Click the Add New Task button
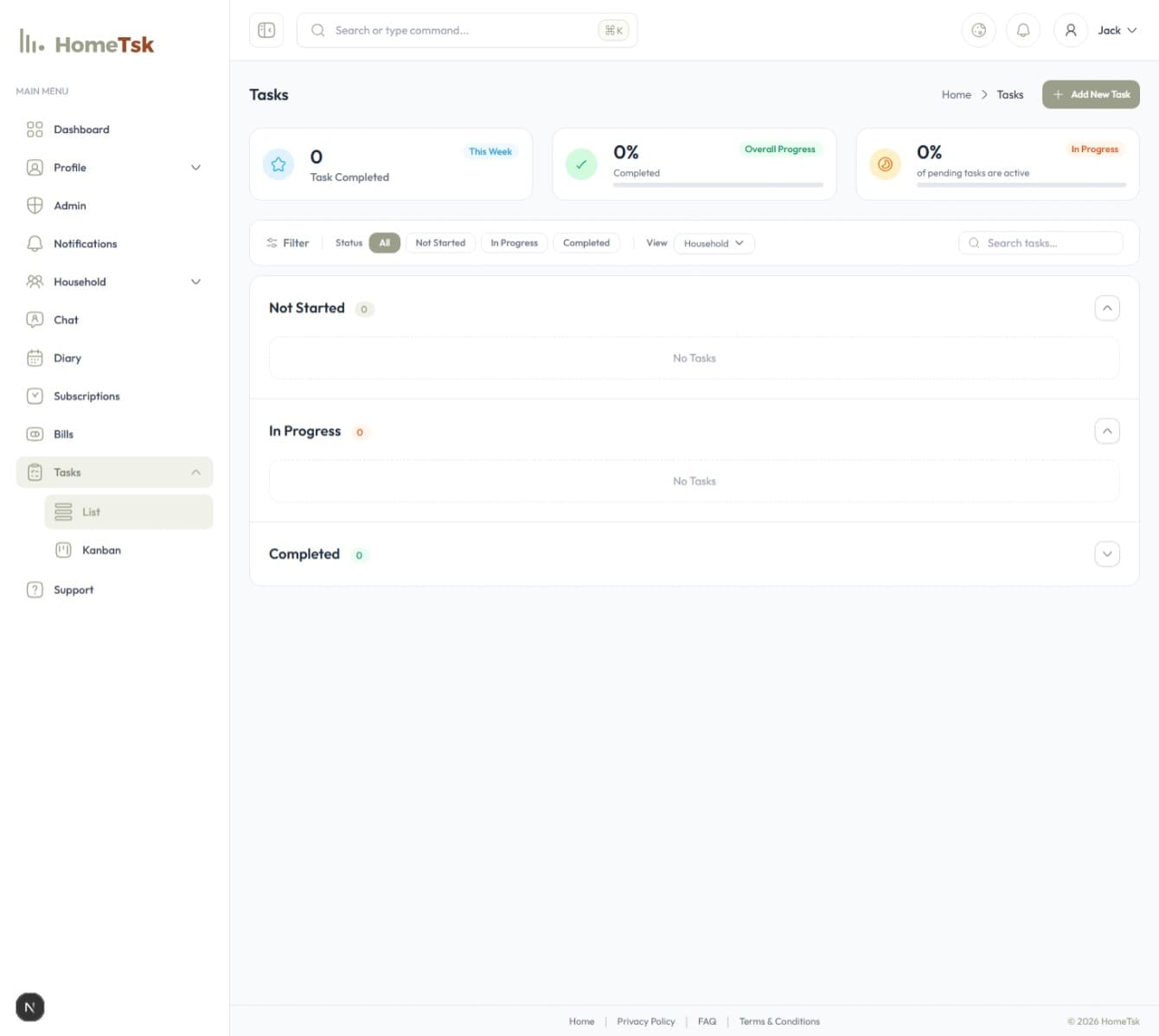Viewport: 1159px width, 1036px height. 1091,94
